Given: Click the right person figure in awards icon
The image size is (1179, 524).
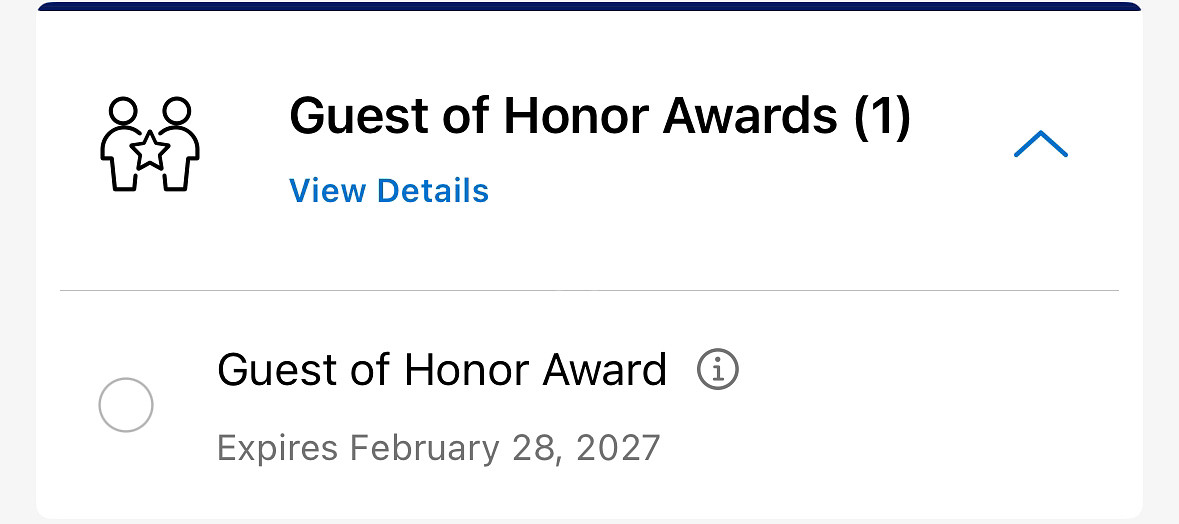Looking at the screenshot, I should click(178, 144).
